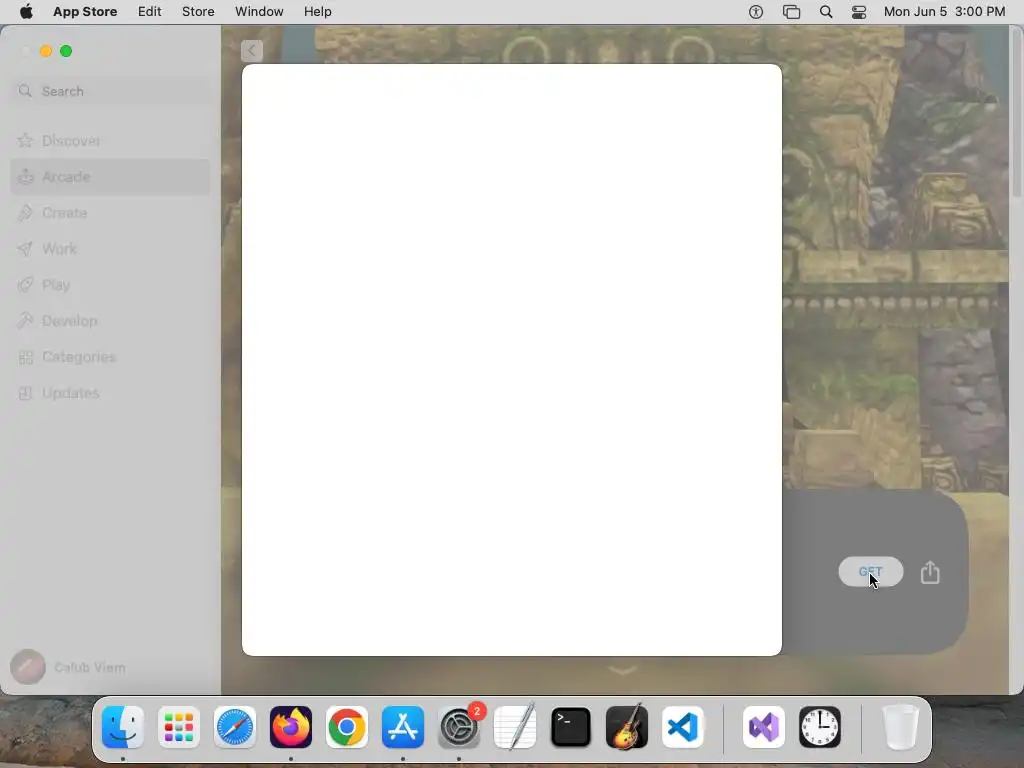Open Categories in the sidebar
The height and width of the screenshot is (768, 1024).
tap(110, 357)
